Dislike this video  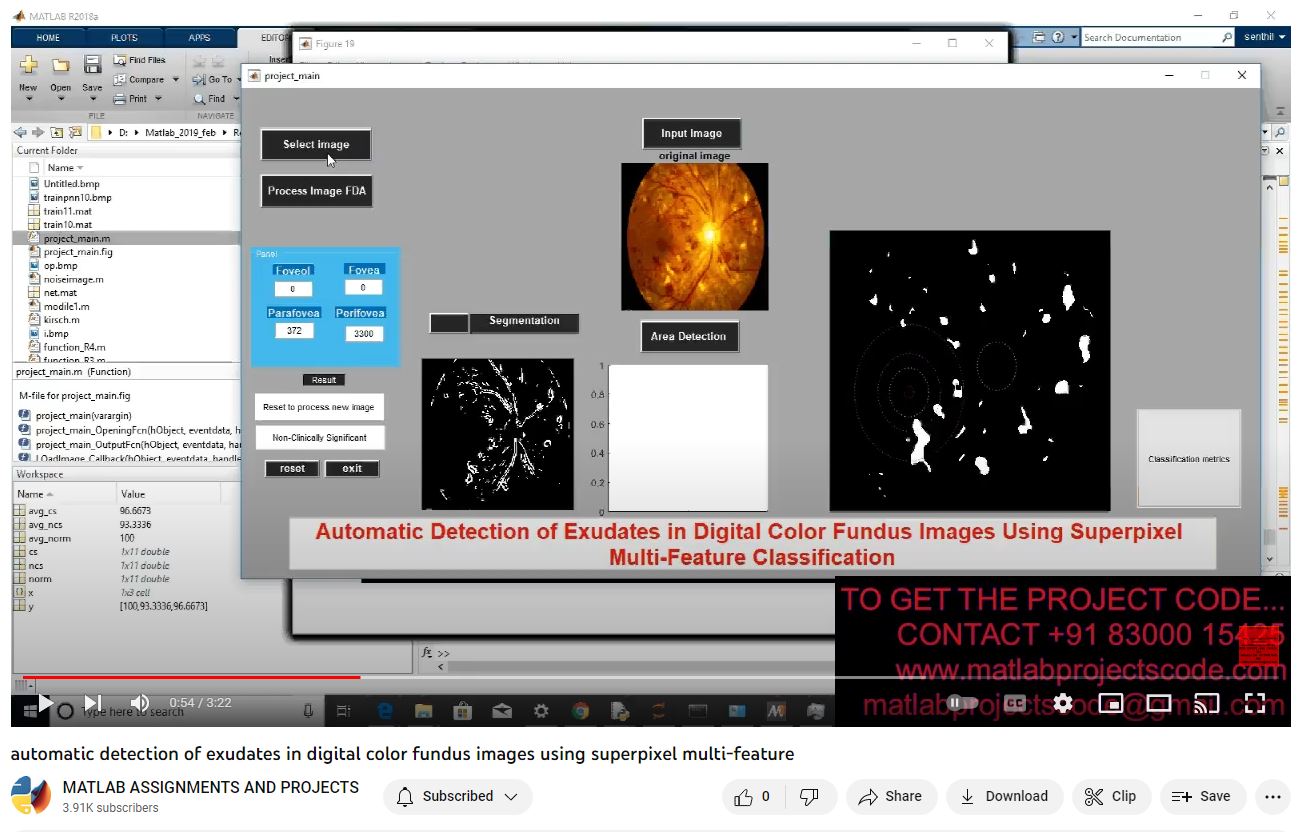pyautogui.click(x=810, y=796)
